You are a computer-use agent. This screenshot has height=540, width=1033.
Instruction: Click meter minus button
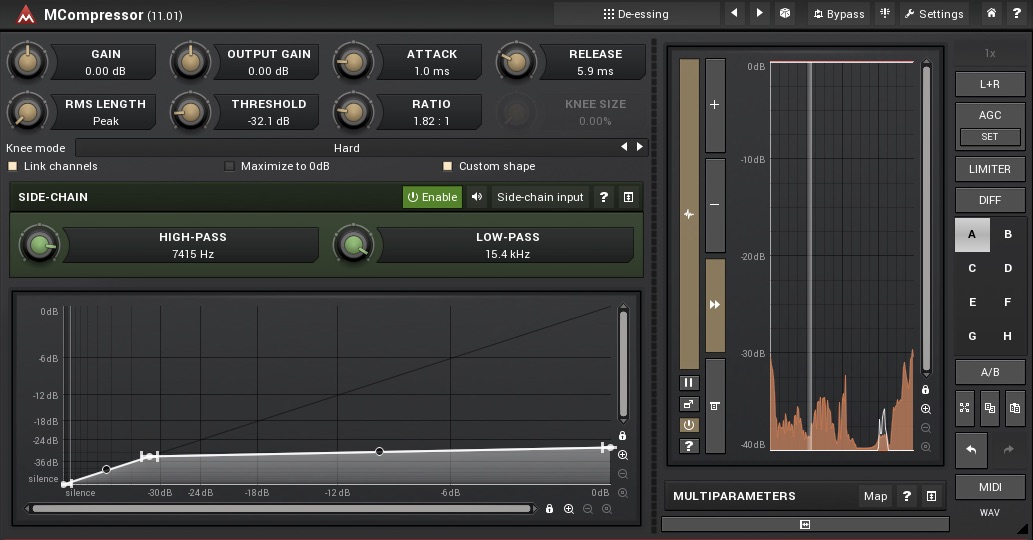coord(715,205)
